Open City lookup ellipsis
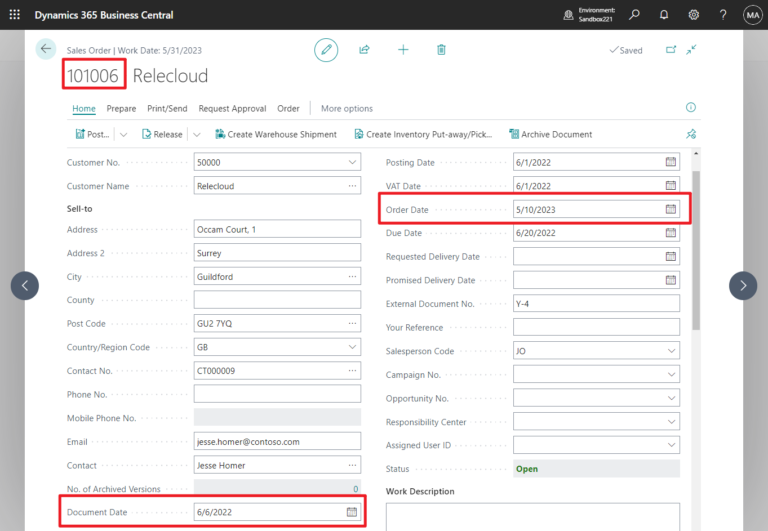Viewport: 768px width, 531px height. click(x=352, y=276)
